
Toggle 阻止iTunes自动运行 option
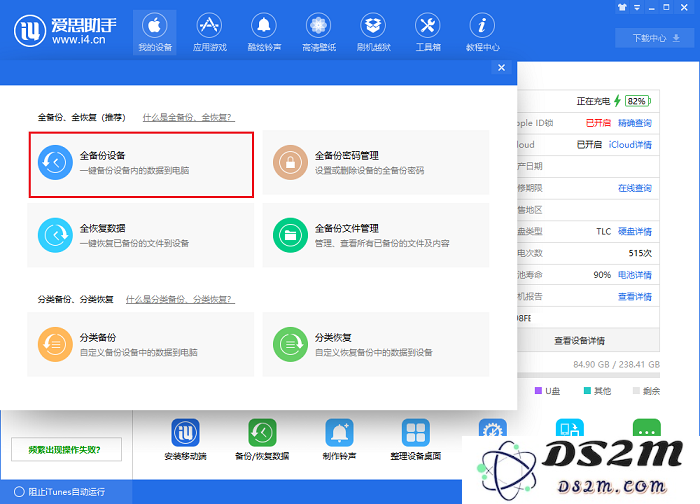[60, 492]
